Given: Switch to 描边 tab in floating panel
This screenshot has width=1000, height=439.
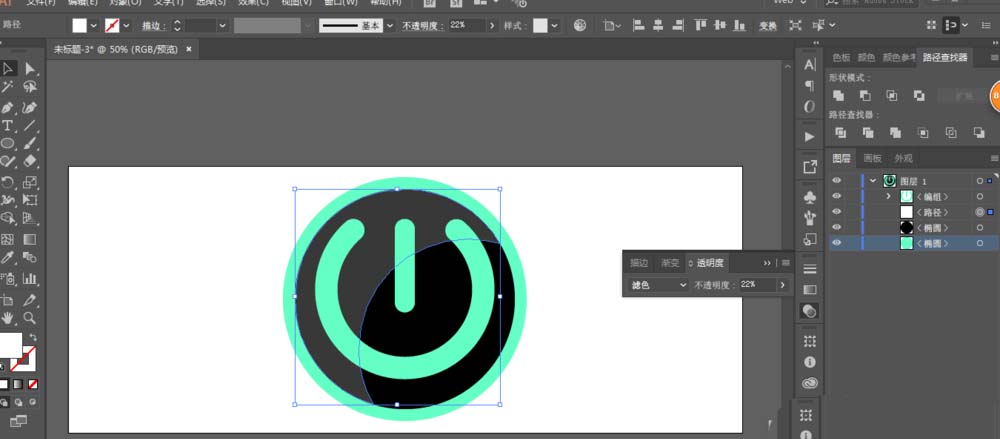Looking at the screenshot, I should pos(639,263).
